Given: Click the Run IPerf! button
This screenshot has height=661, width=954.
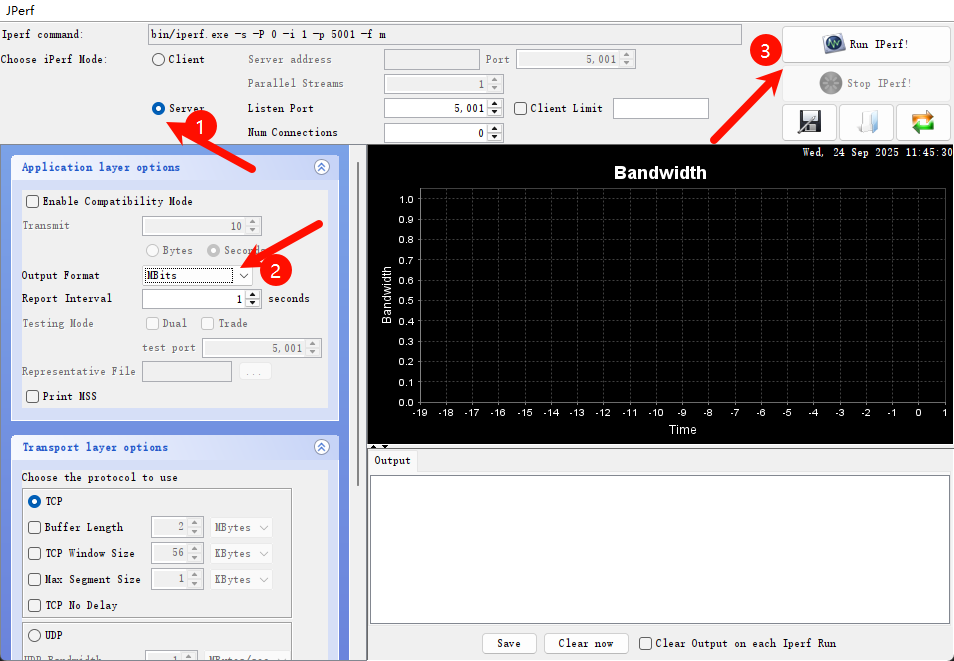Looking at the screenshot, I should 866,44.
